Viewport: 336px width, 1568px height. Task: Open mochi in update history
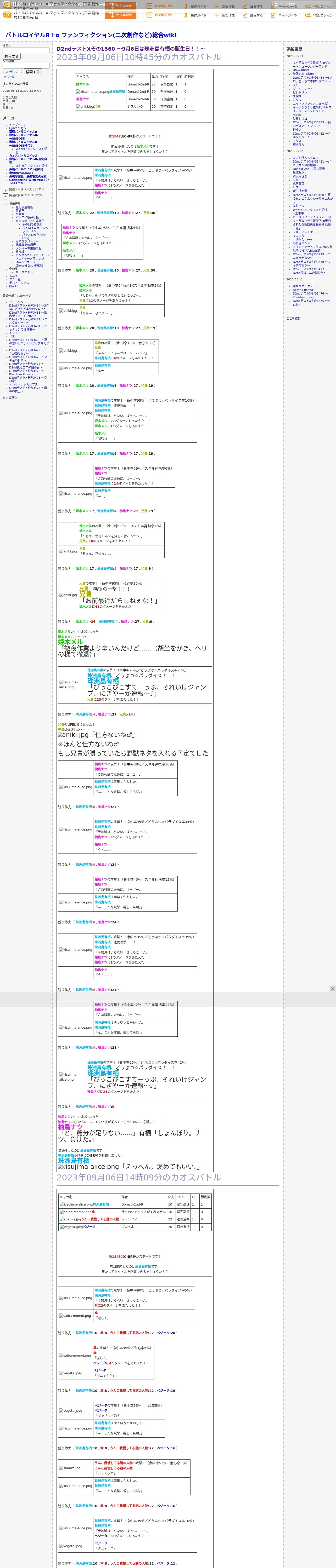297,114
